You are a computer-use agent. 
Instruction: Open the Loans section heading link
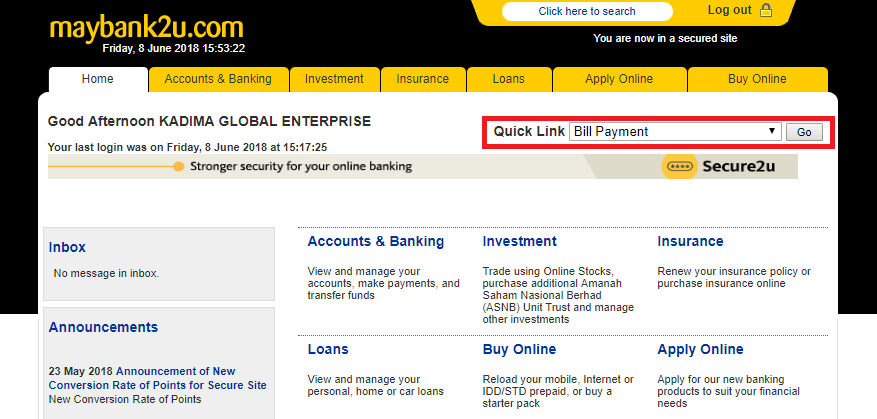tap(328, 350)
